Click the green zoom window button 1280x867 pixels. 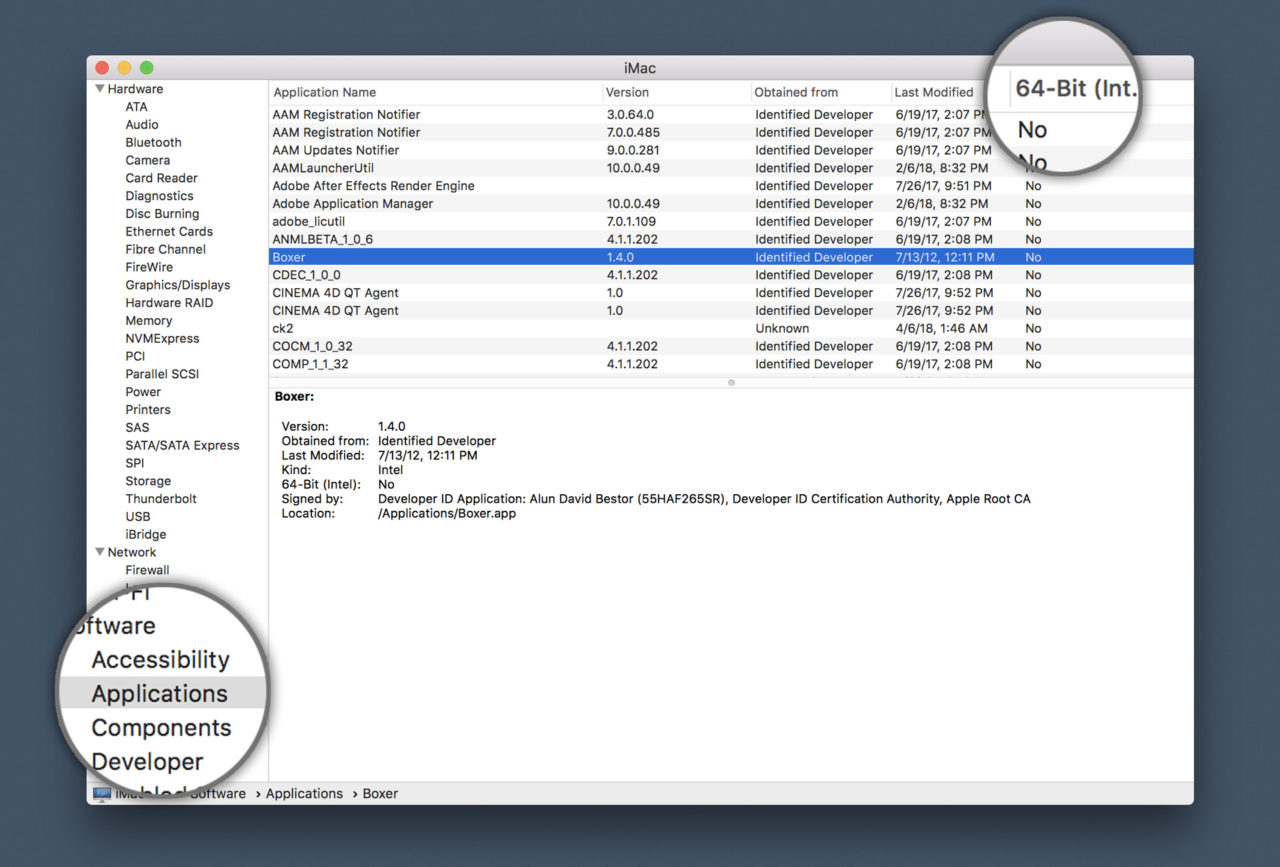pos(146,68)
